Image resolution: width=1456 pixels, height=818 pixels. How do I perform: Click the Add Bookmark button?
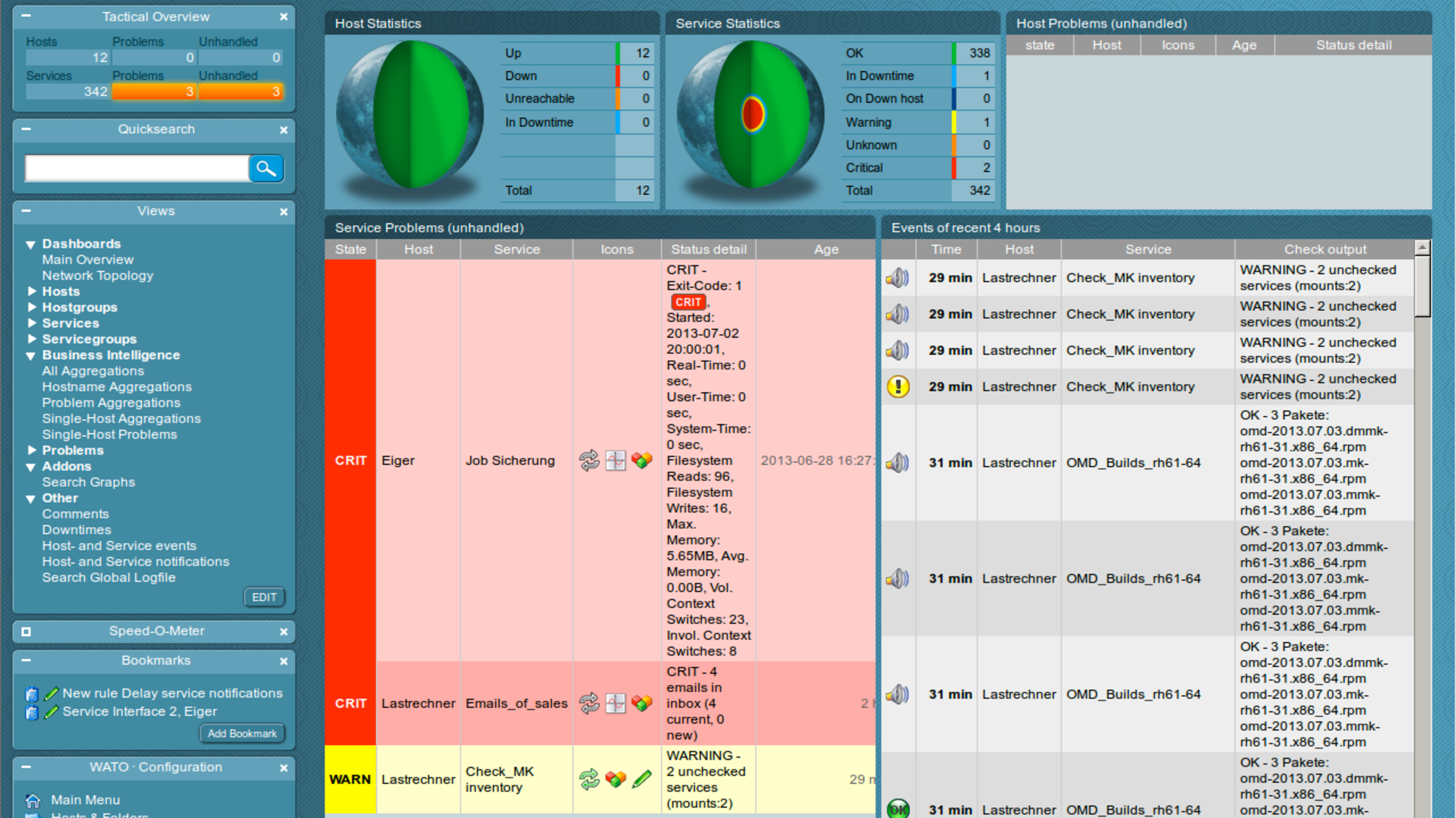tap(242, 734)
